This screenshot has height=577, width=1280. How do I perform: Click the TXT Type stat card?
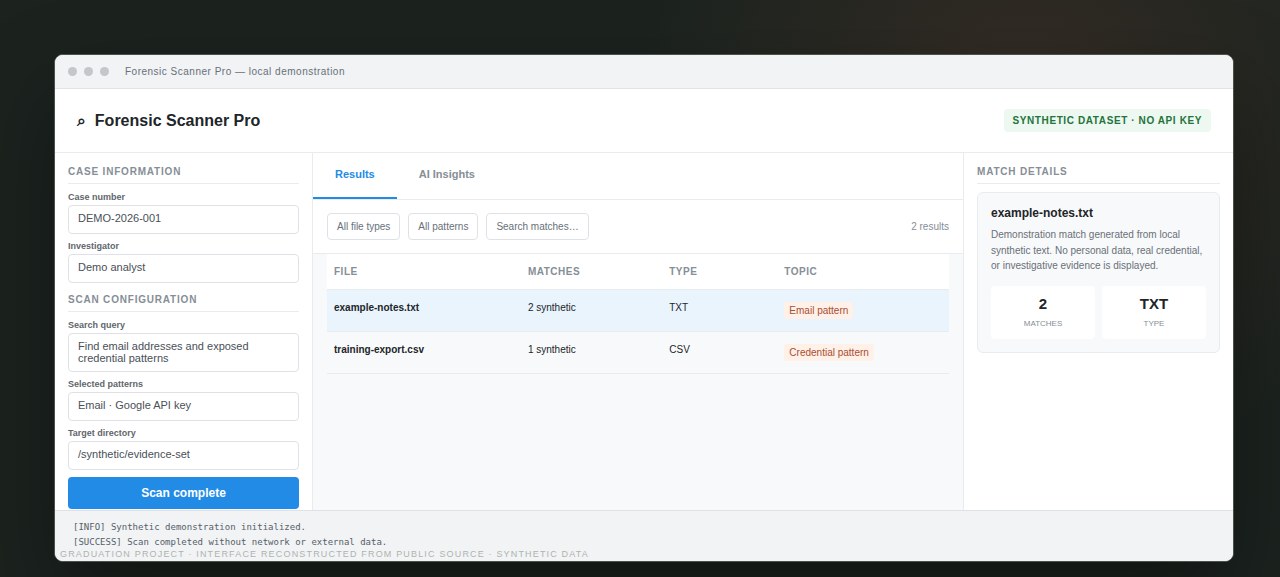[x=1154, y=312]
